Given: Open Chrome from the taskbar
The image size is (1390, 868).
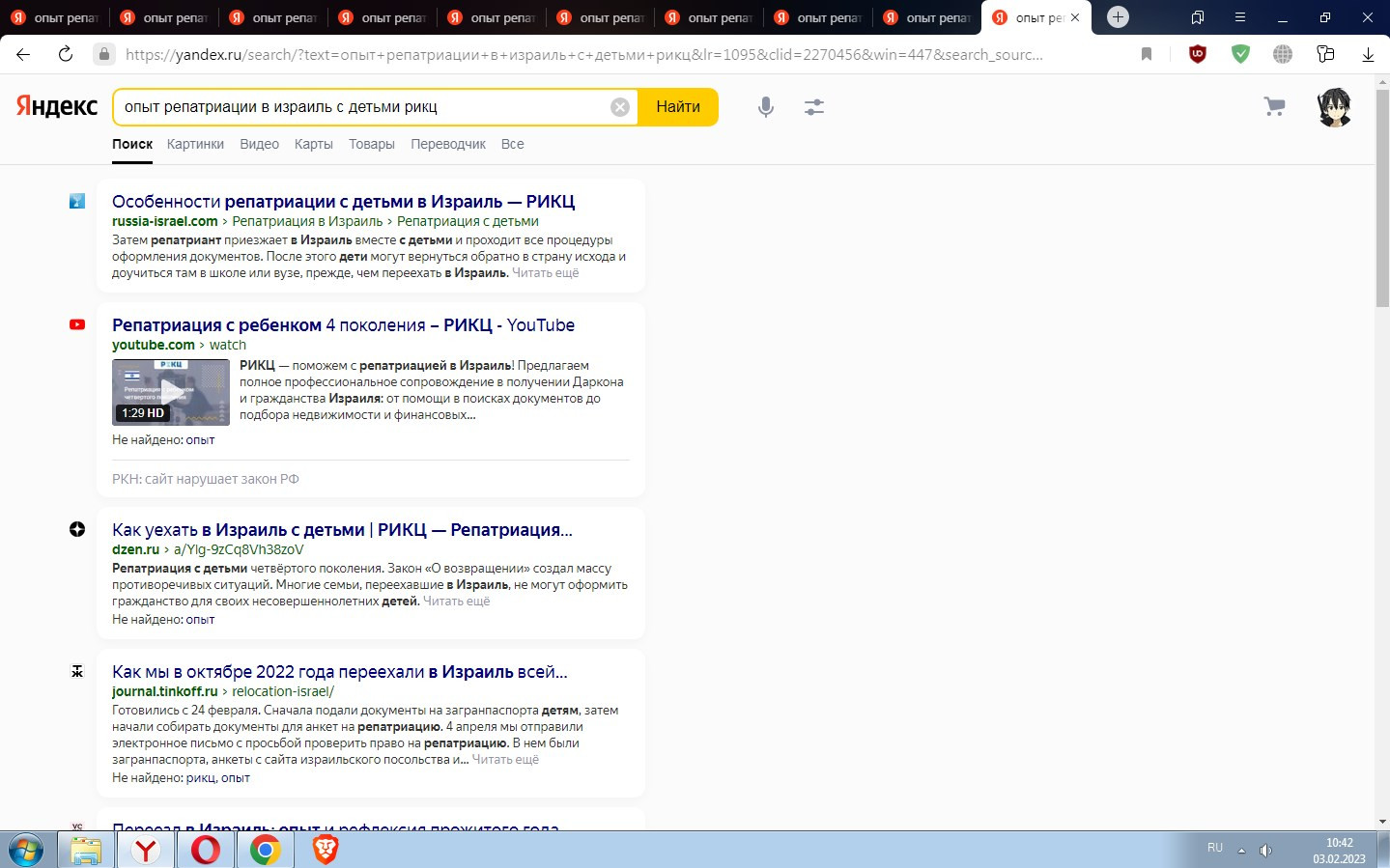Looking at the screenshot, I should pyautogui.click(x=266, y=851).
